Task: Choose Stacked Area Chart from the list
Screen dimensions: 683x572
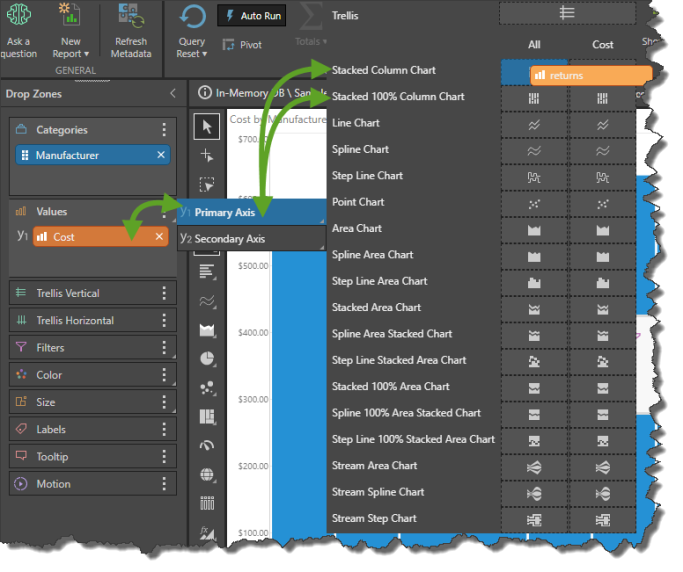Action: pyautogui.click(x=376, y=308)
